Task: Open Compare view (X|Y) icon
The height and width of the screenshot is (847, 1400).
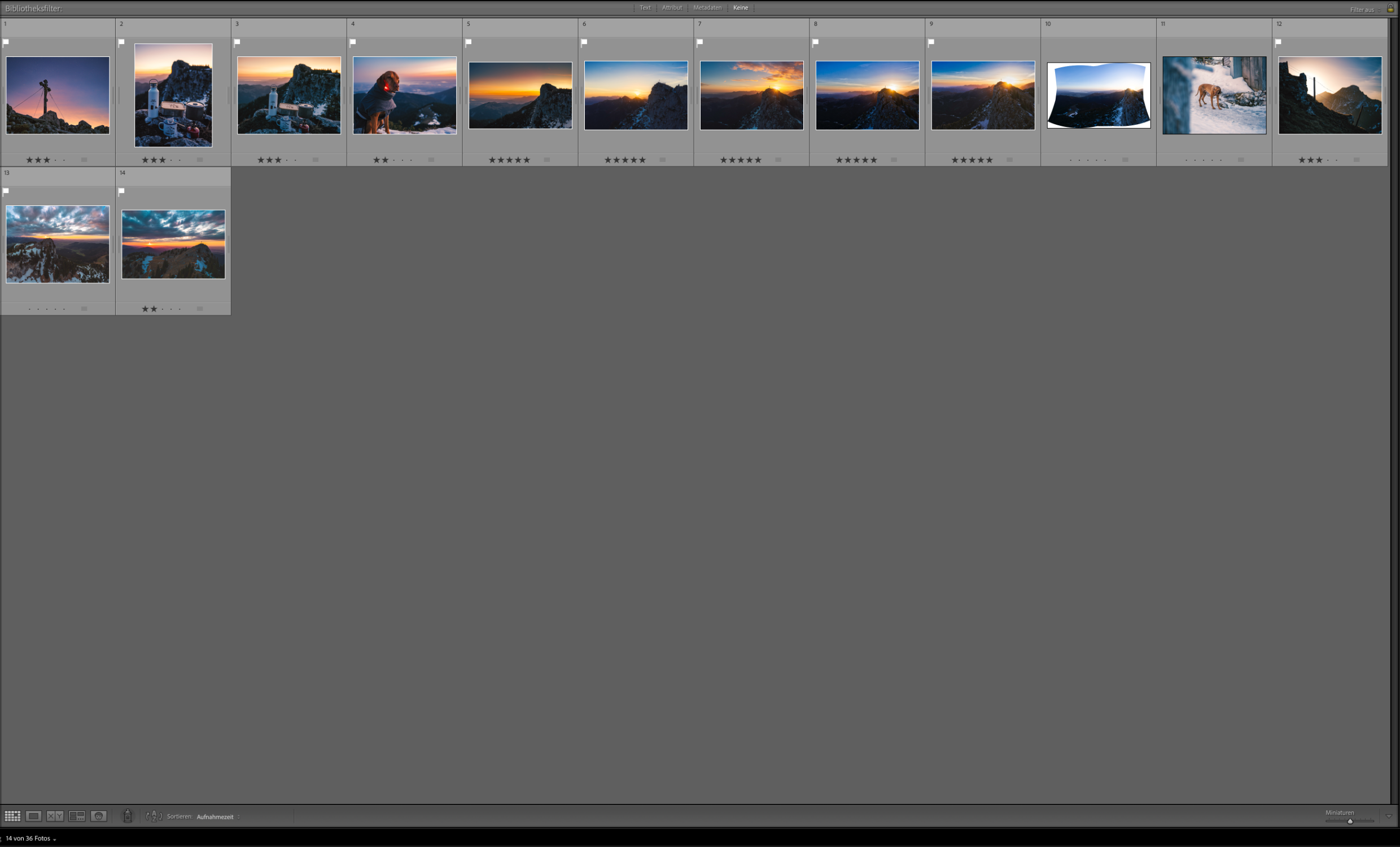Action: [55, 817]
